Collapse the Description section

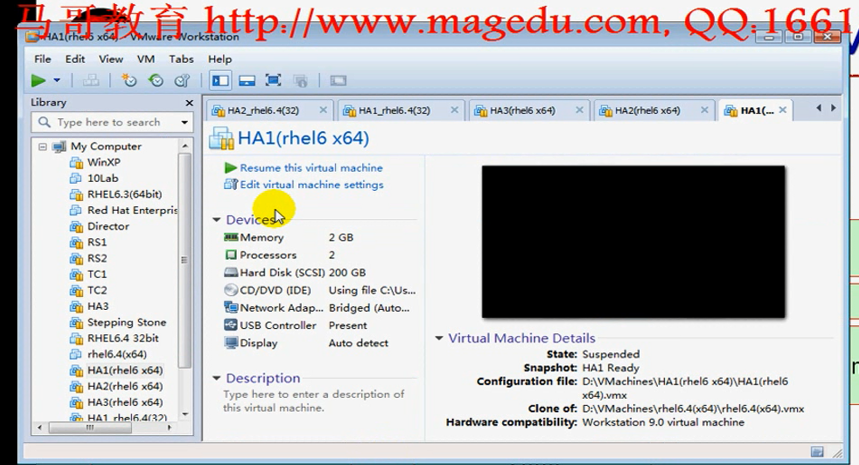[216, 378]
